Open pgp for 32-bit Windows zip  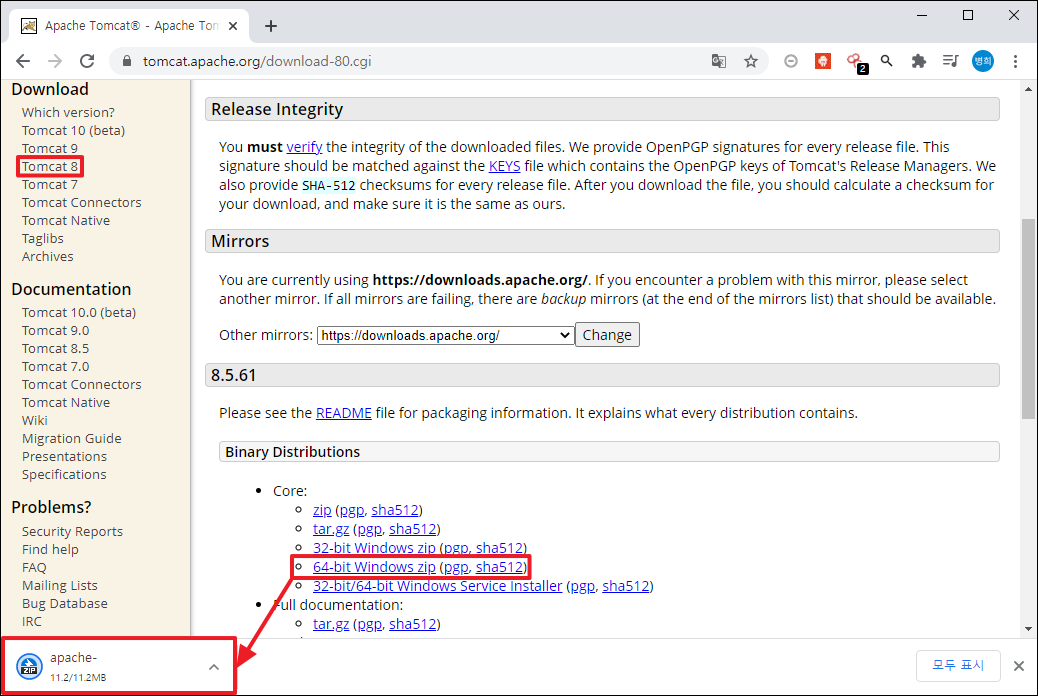click(456, 548)
